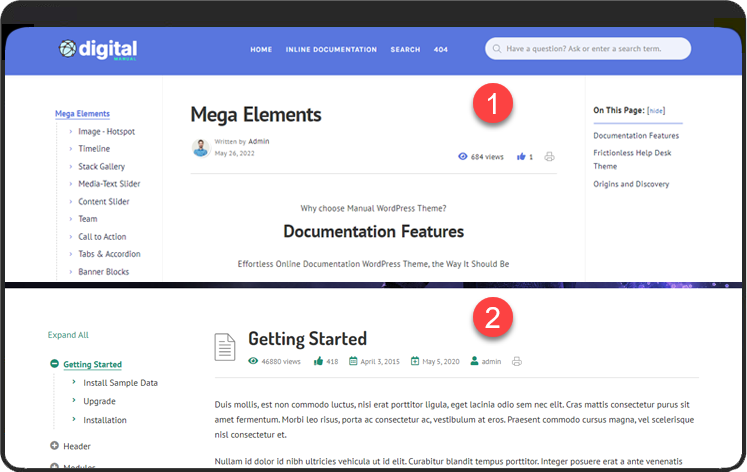Image resolution: width=747 pixels, height=472 pixels.
Task: Click print icon beside Mega Elements likes
Action: pyautogui.click(x=549, y=157)
